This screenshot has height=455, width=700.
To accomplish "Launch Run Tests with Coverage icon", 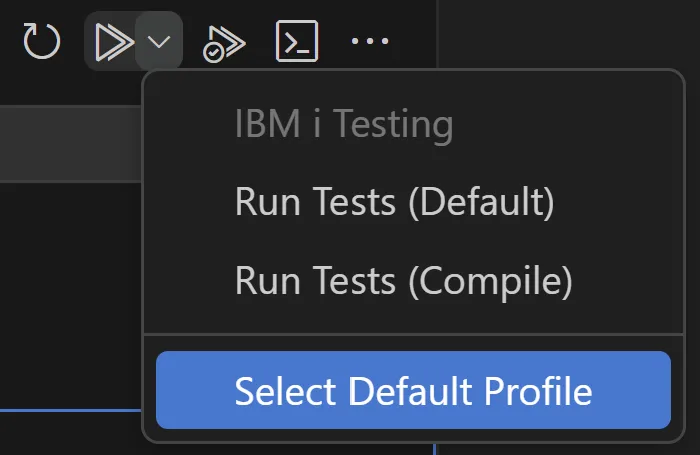I will click(x=224, y=43).
